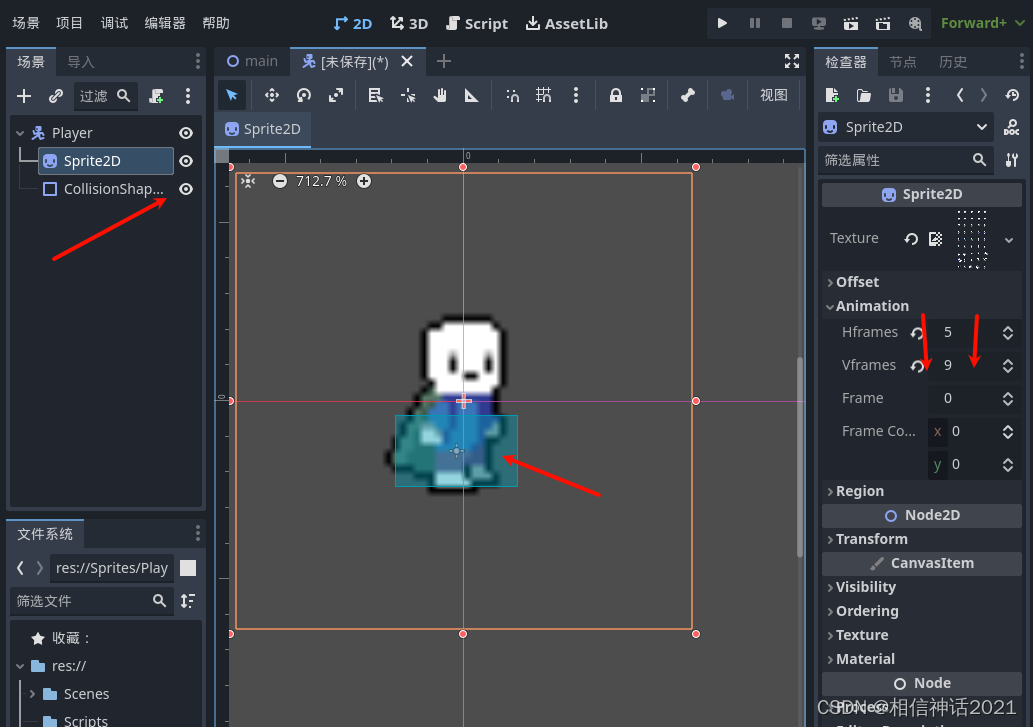The width and height of the screenshot is (1033, 727).
Task: Collapse the Player node tree
Action: click(x=20, y=133)
